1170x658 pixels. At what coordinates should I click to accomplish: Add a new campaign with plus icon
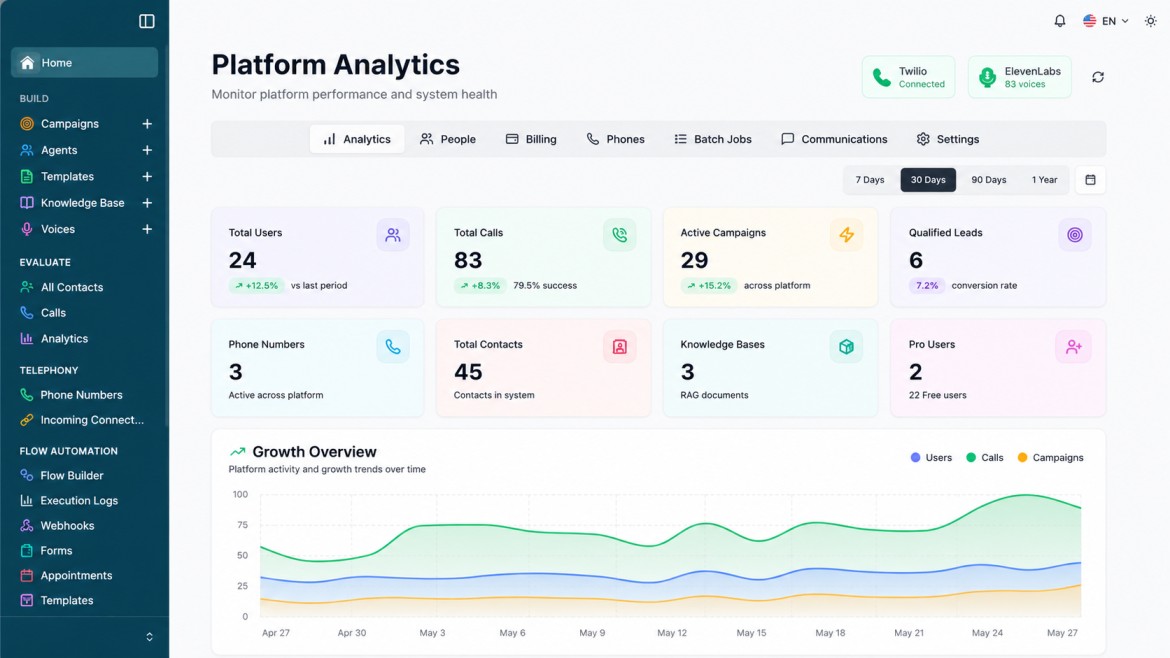coord(147,124)
